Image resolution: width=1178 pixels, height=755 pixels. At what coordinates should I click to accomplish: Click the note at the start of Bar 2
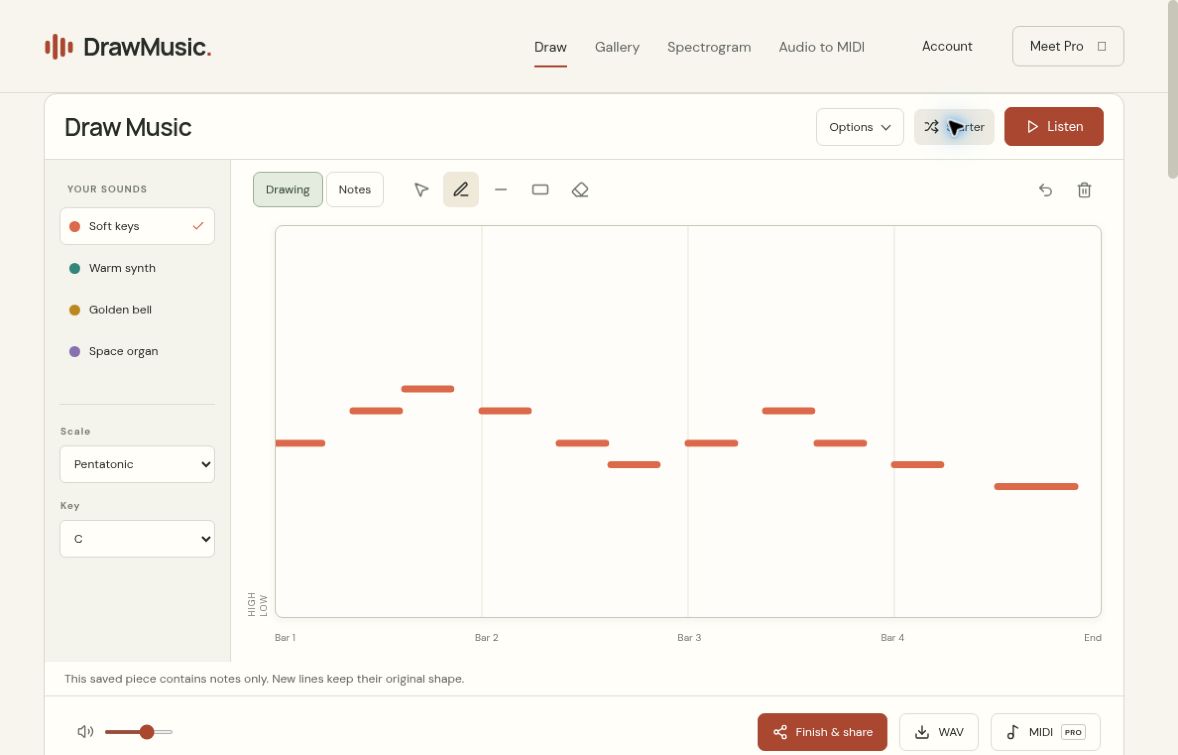click(505, 410)
